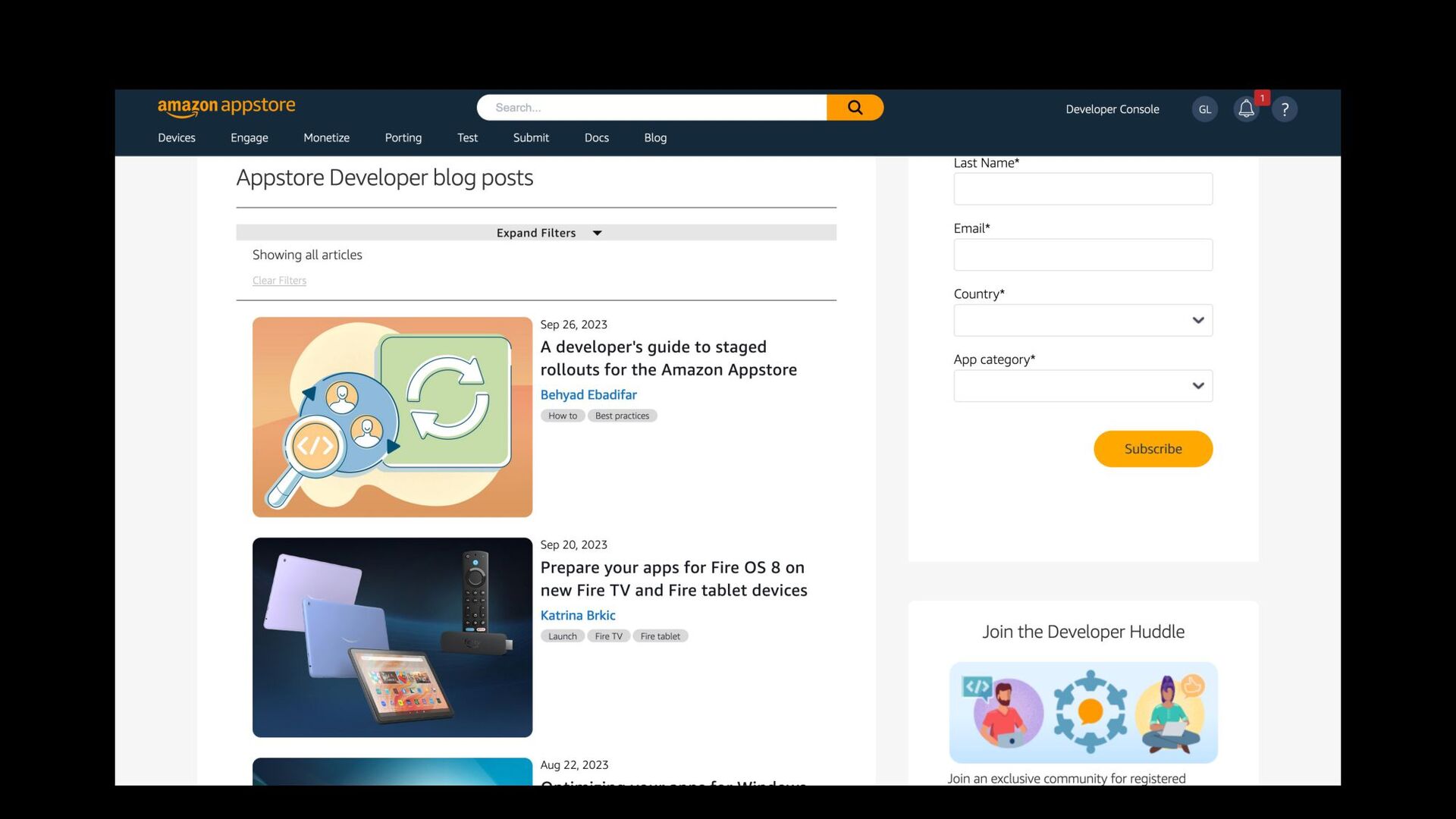Open the Submit menu
Viewport: 1456px width, 819px height.
point(531,138)
